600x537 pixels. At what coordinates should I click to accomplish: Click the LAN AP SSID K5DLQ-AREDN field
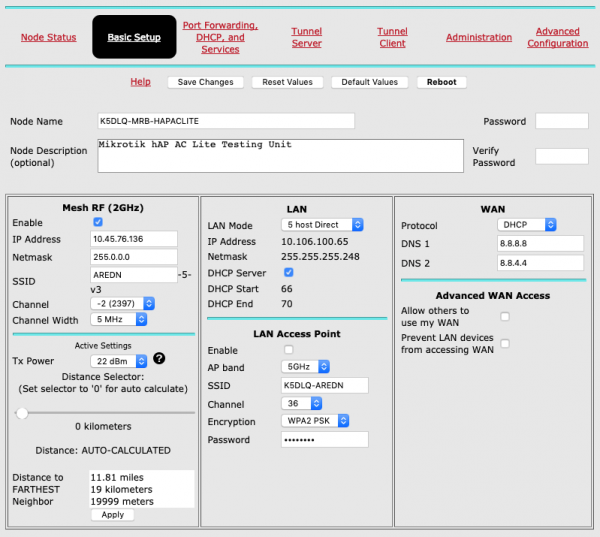(325, 385)
